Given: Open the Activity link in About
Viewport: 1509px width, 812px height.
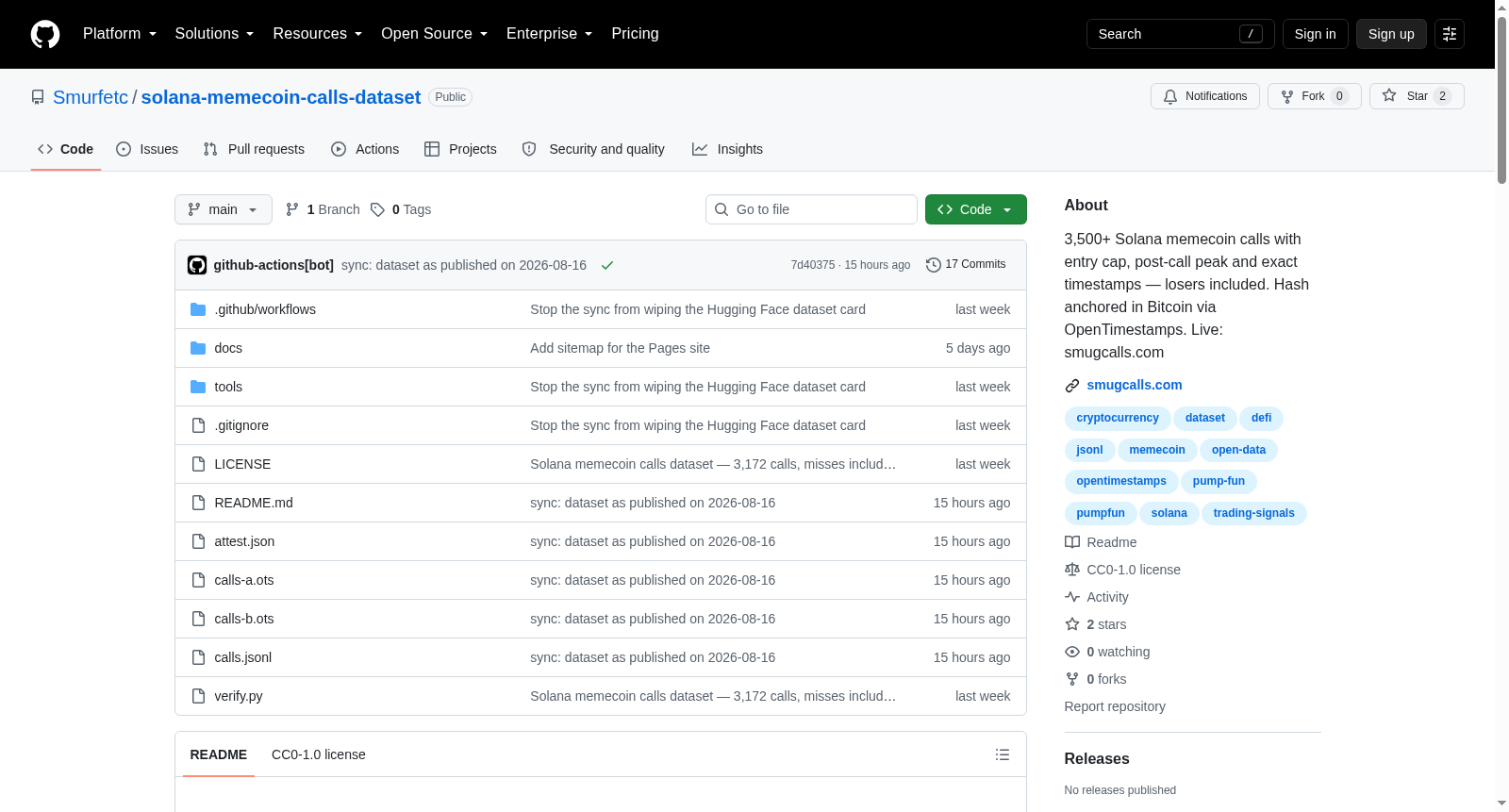Looking at the screenshot, I should pyautogui.click(x=1107, y=597).
